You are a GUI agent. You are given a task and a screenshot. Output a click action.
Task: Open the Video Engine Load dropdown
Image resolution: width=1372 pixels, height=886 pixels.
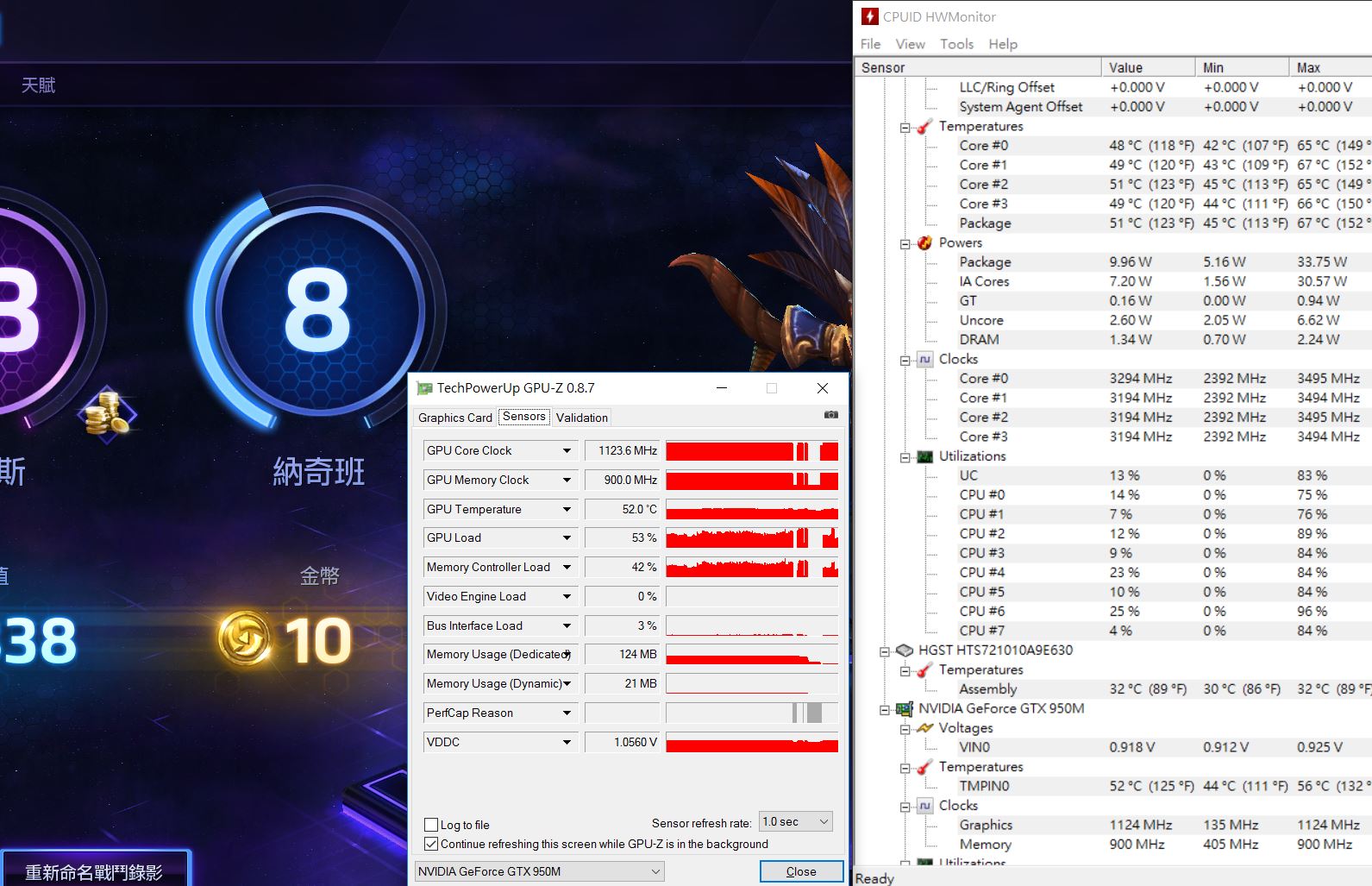click(x=567, y=596)
